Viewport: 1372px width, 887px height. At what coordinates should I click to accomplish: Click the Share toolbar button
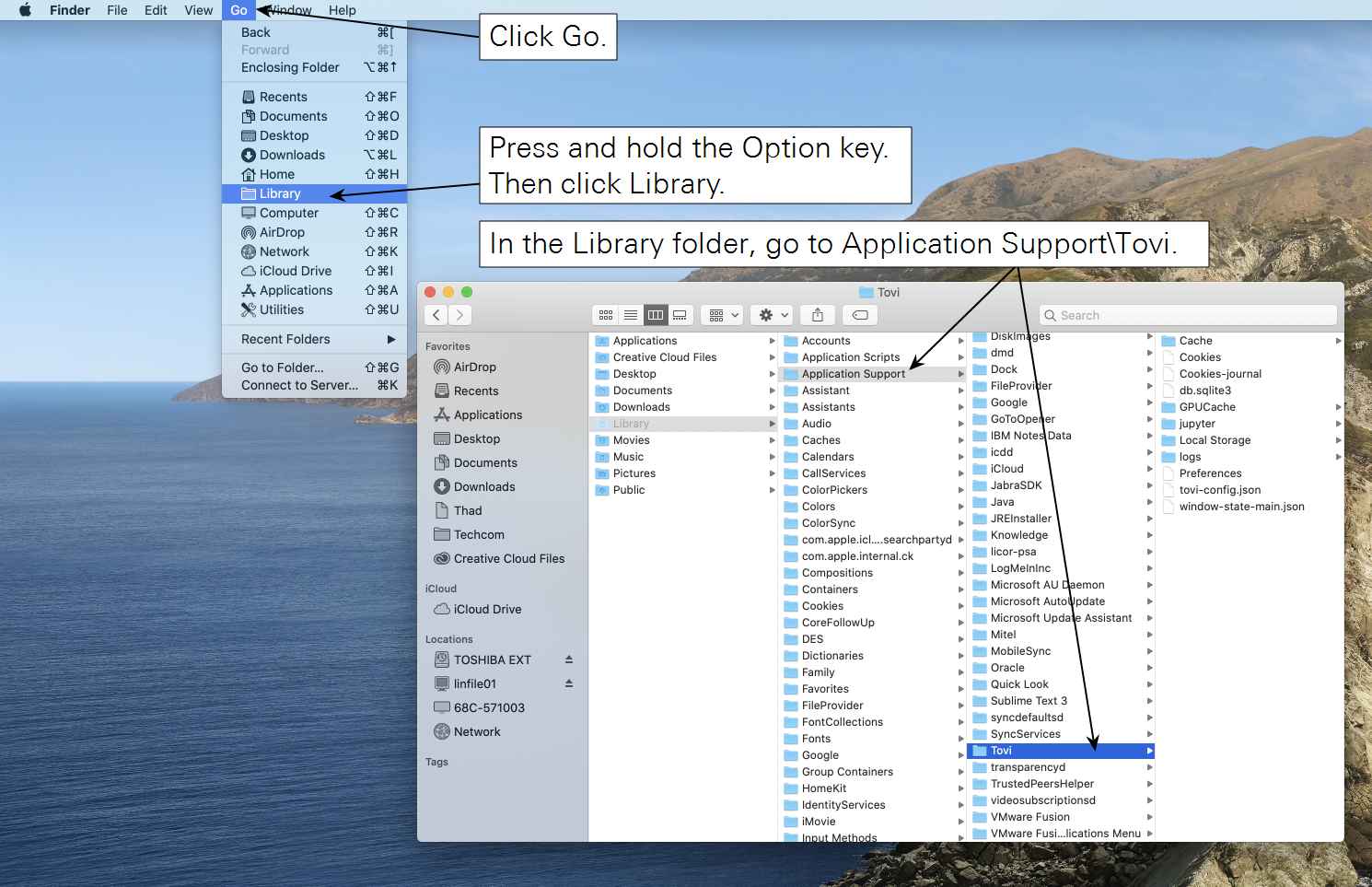click(x=818, y=315)
